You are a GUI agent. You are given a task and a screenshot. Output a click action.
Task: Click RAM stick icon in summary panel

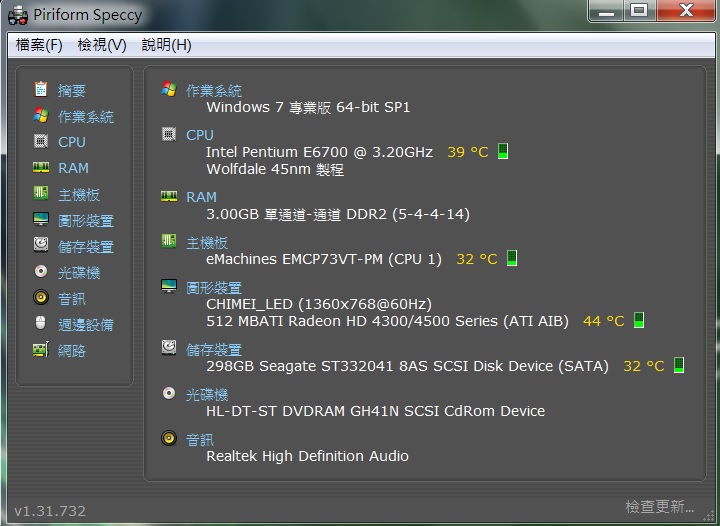pyautogui.click(x=169, y=196)
